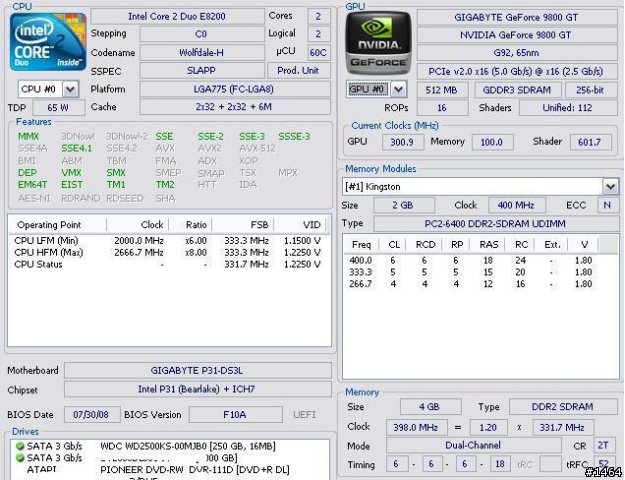
Task: Click the SSSE-3 feature label
Action: [294, 136]
